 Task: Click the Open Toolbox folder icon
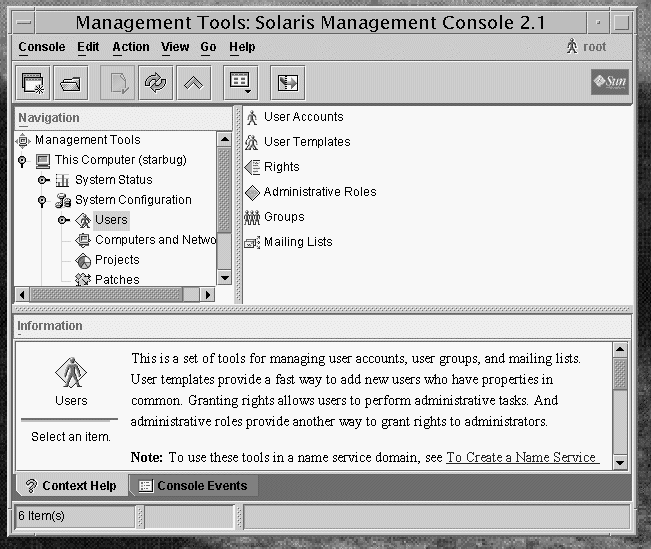point(72,83)
